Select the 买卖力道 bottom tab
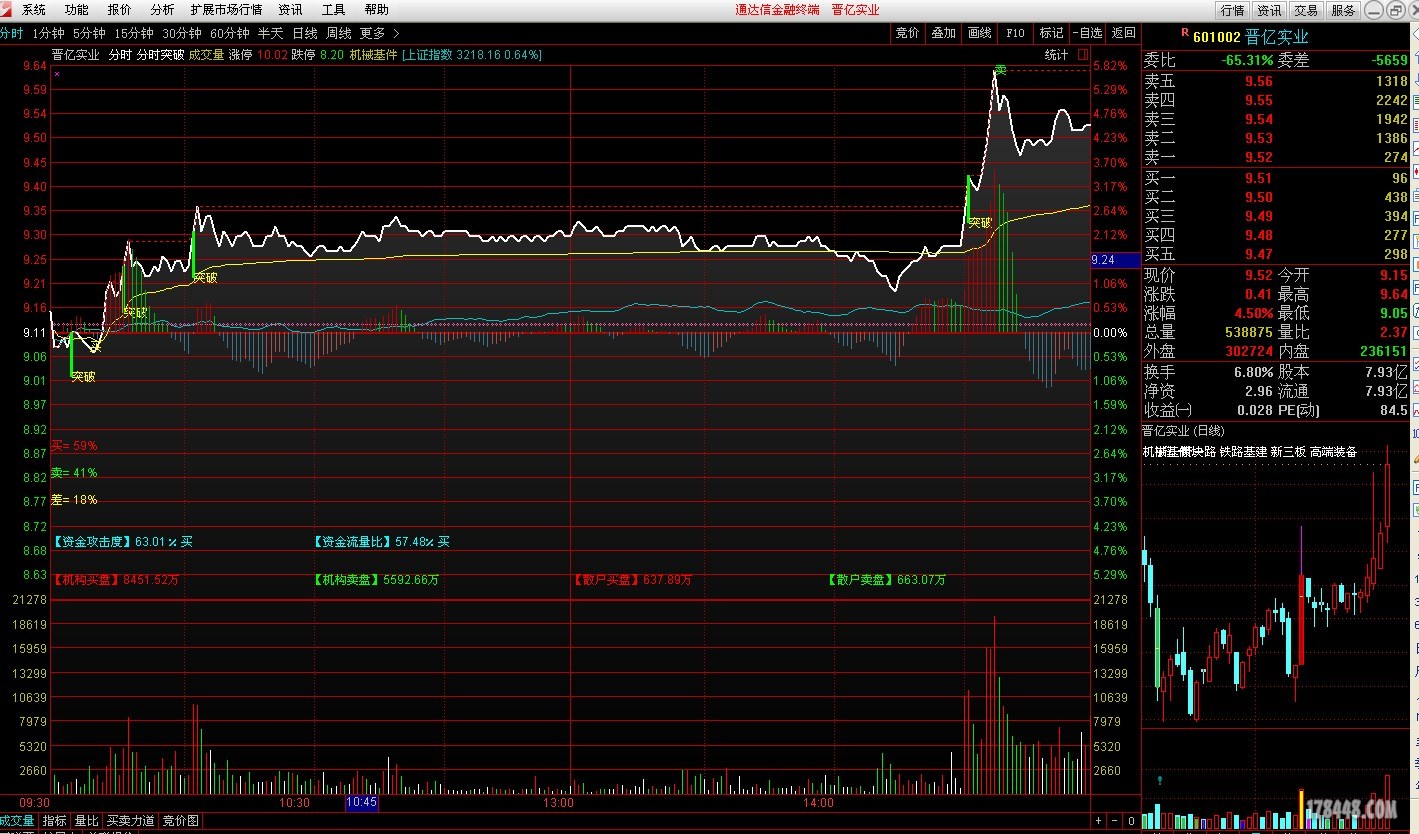 point(130,821)
